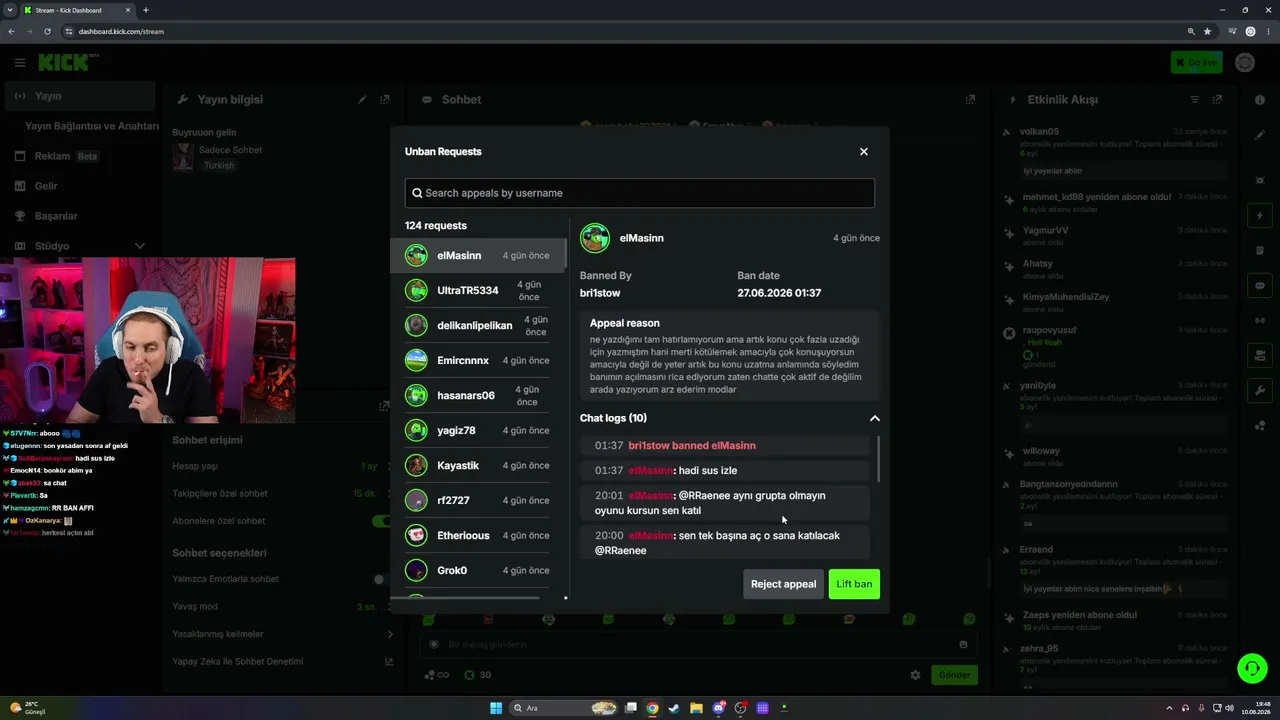Toggle the activity feed lightning icon in right toolbar
This screenshot has height=720, width=1280.
[x=1259, y=215]
